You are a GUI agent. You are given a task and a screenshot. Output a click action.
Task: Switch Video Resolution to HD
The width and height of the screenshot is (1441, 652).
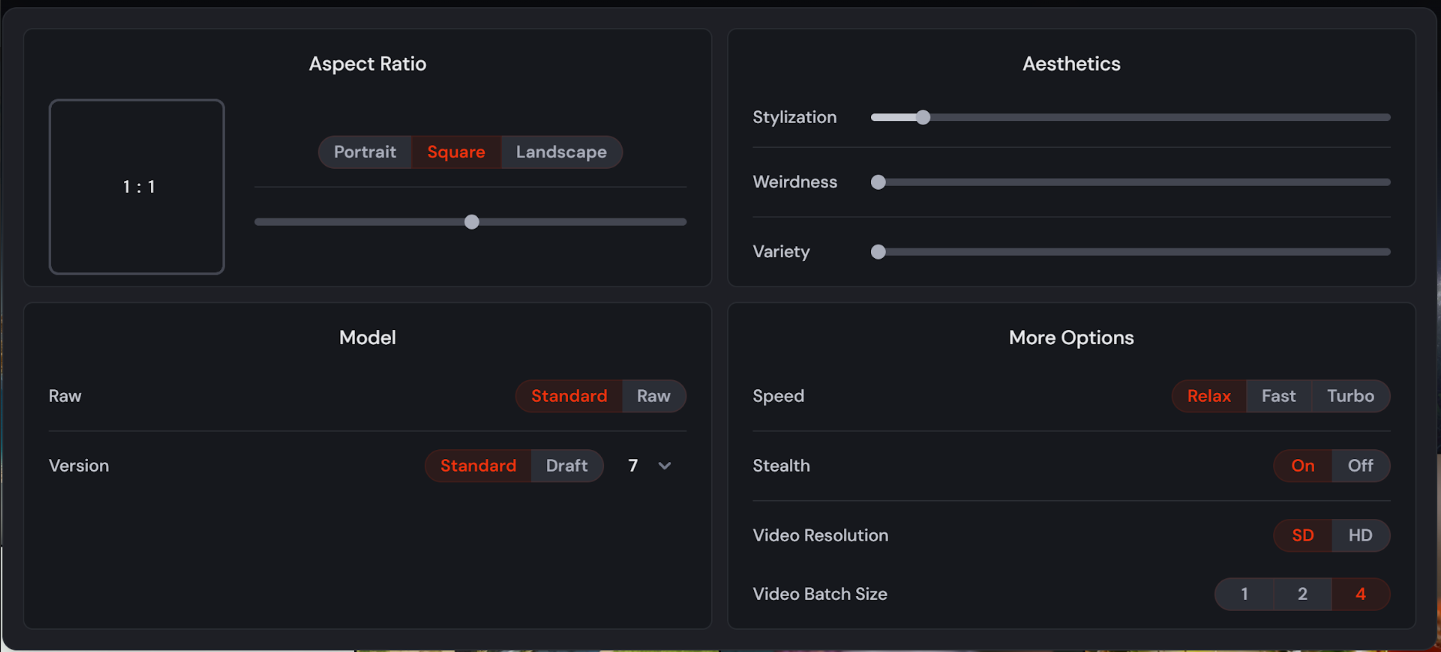point(1360,535)
